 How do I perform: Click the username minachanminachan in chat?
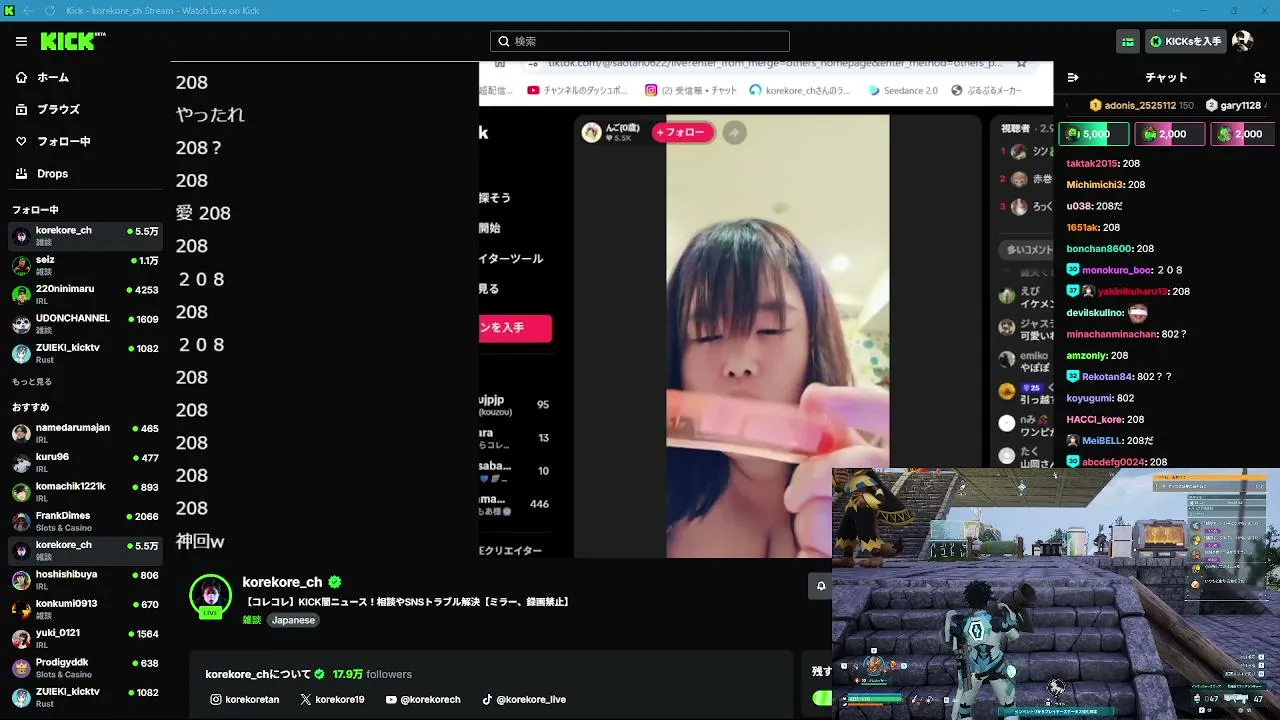[x=1112, y=334]
